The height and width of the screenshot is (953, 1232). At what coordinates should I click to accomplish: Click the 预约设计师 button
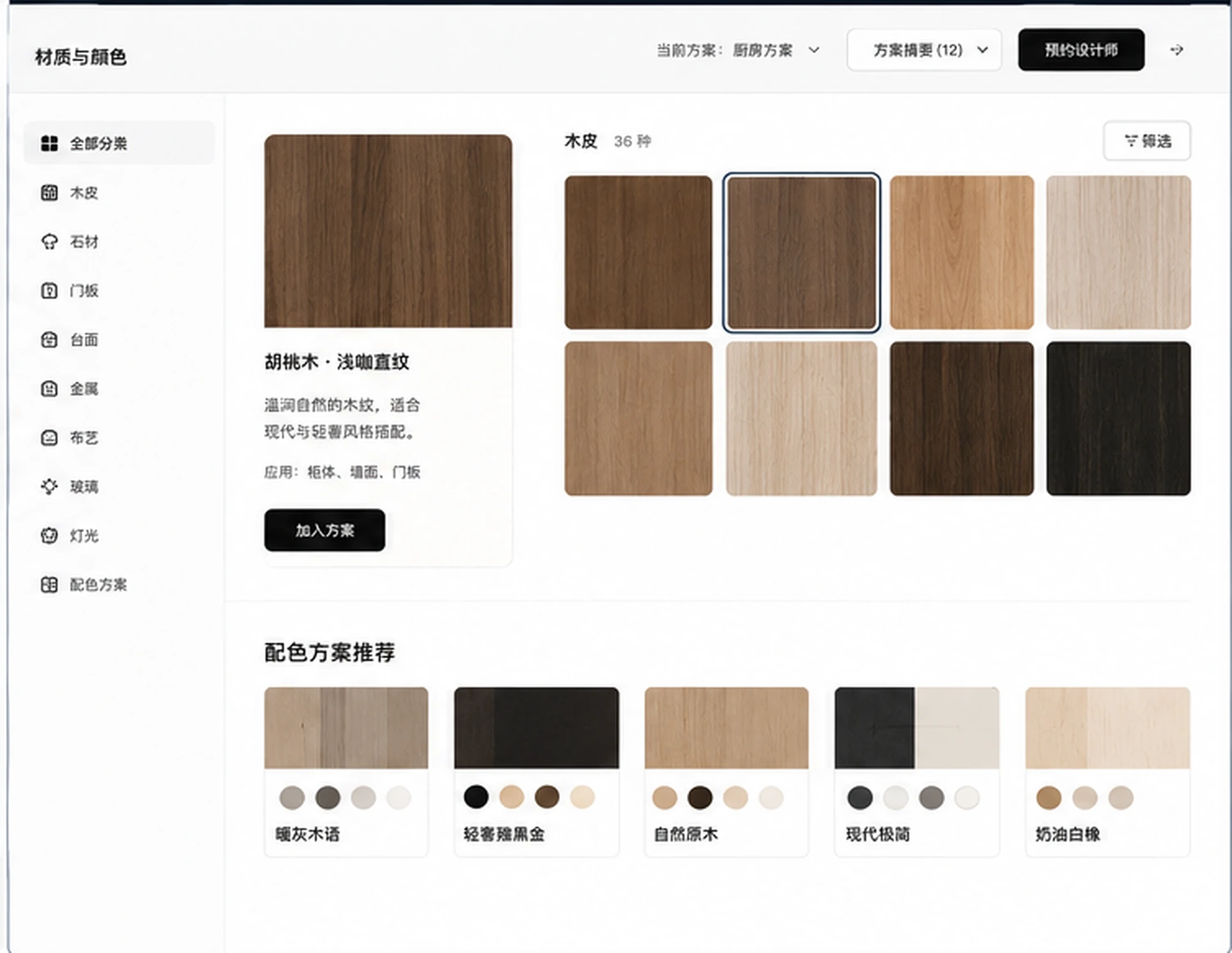(x=1081, y=50)
